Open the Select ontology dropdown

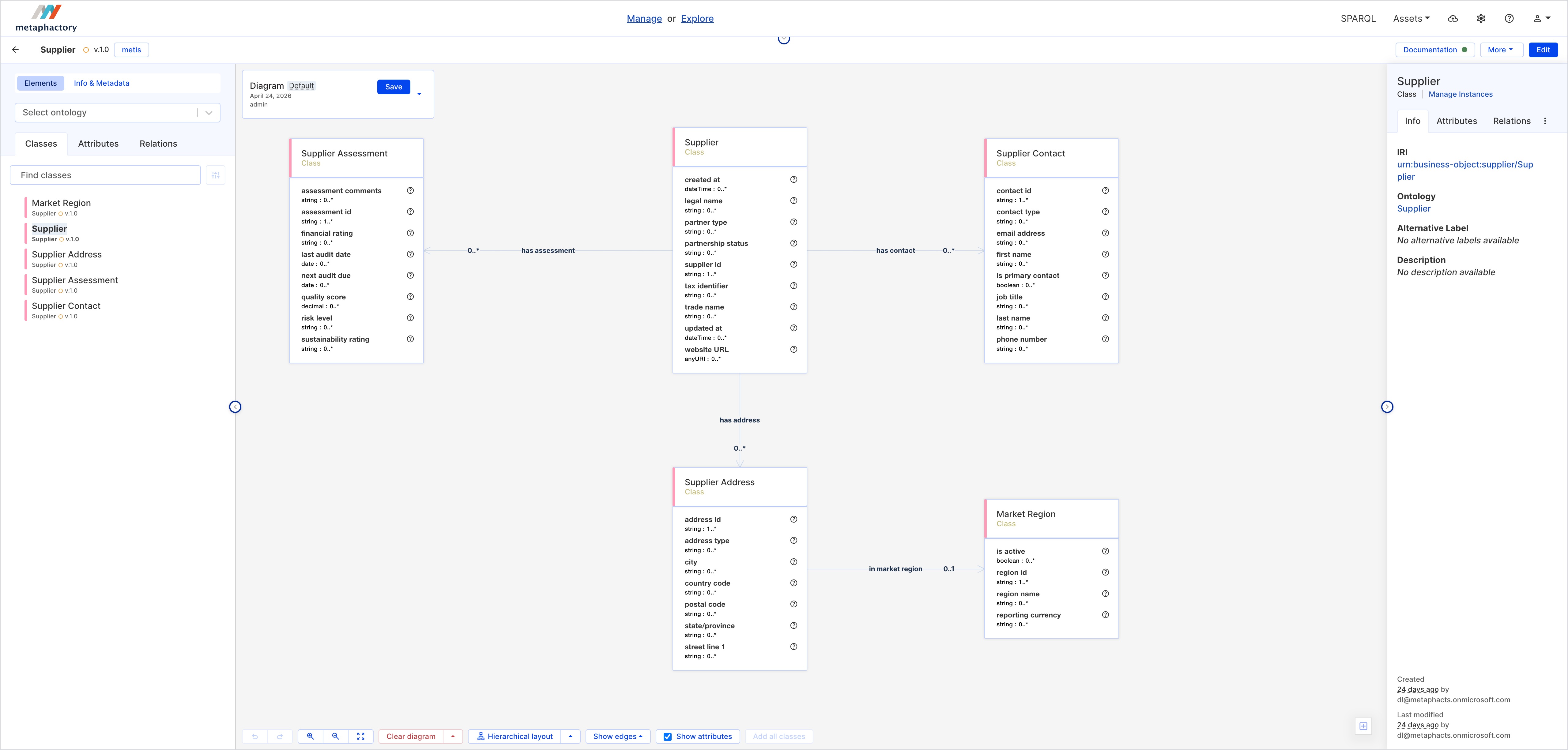coord(118,113)
